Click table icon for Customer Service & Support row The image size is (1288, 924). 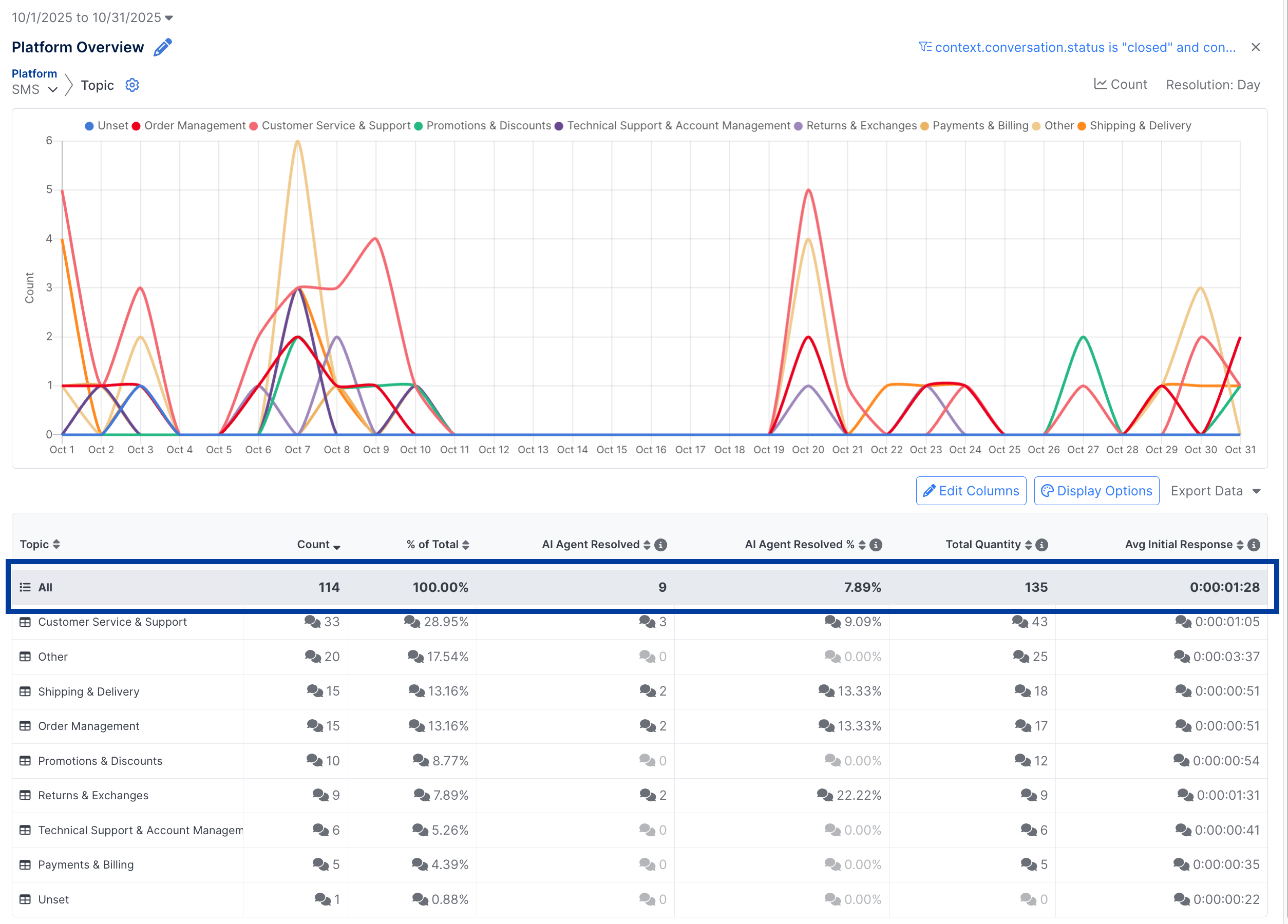(25, 622)
